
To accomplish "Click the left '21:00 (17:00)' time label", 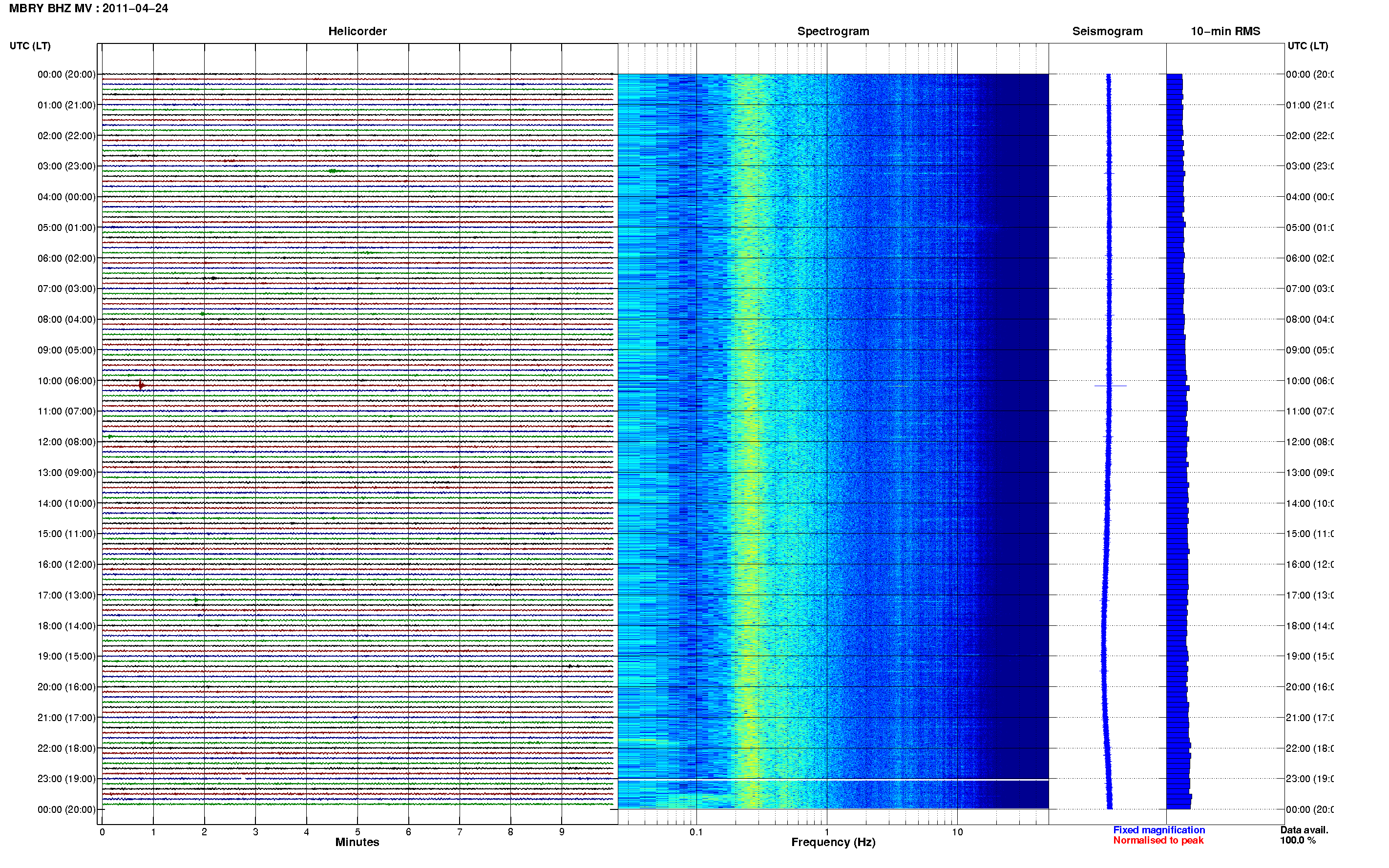I will [x=66, y=718].
